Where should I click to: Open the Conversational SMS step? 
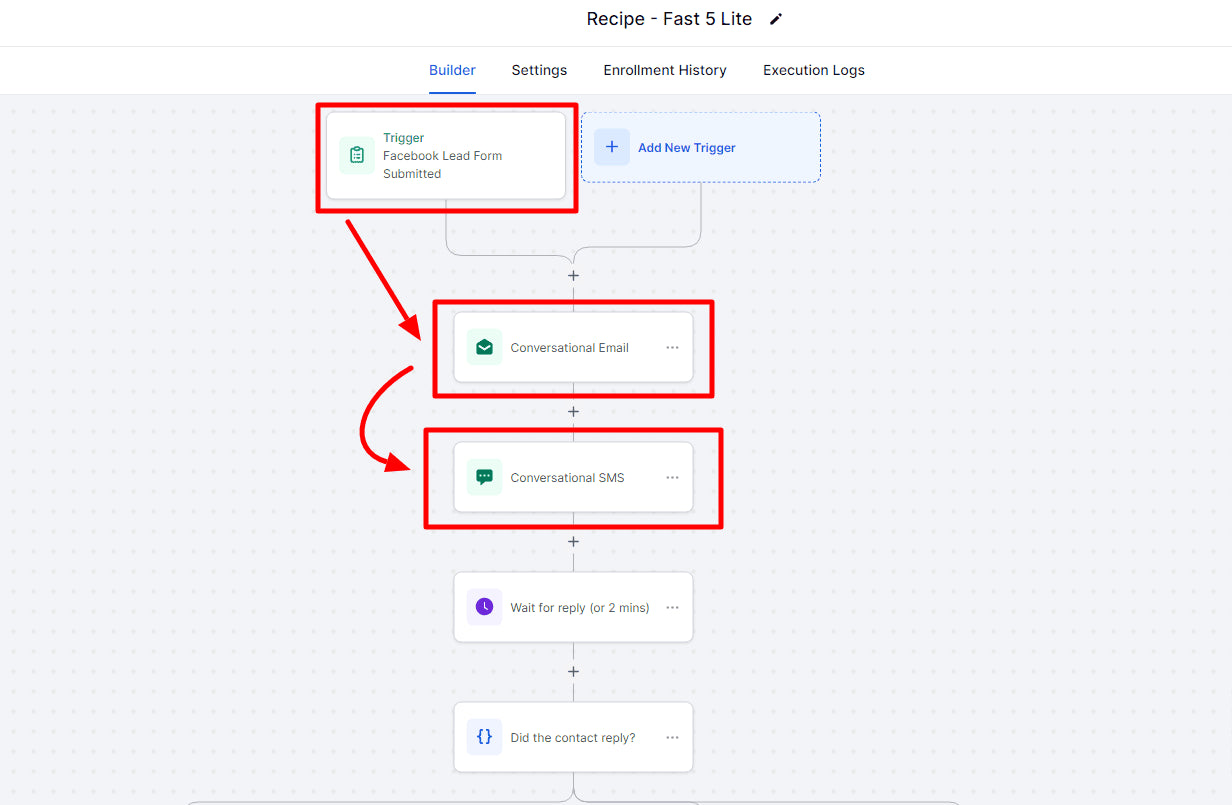tap(573, 477)
